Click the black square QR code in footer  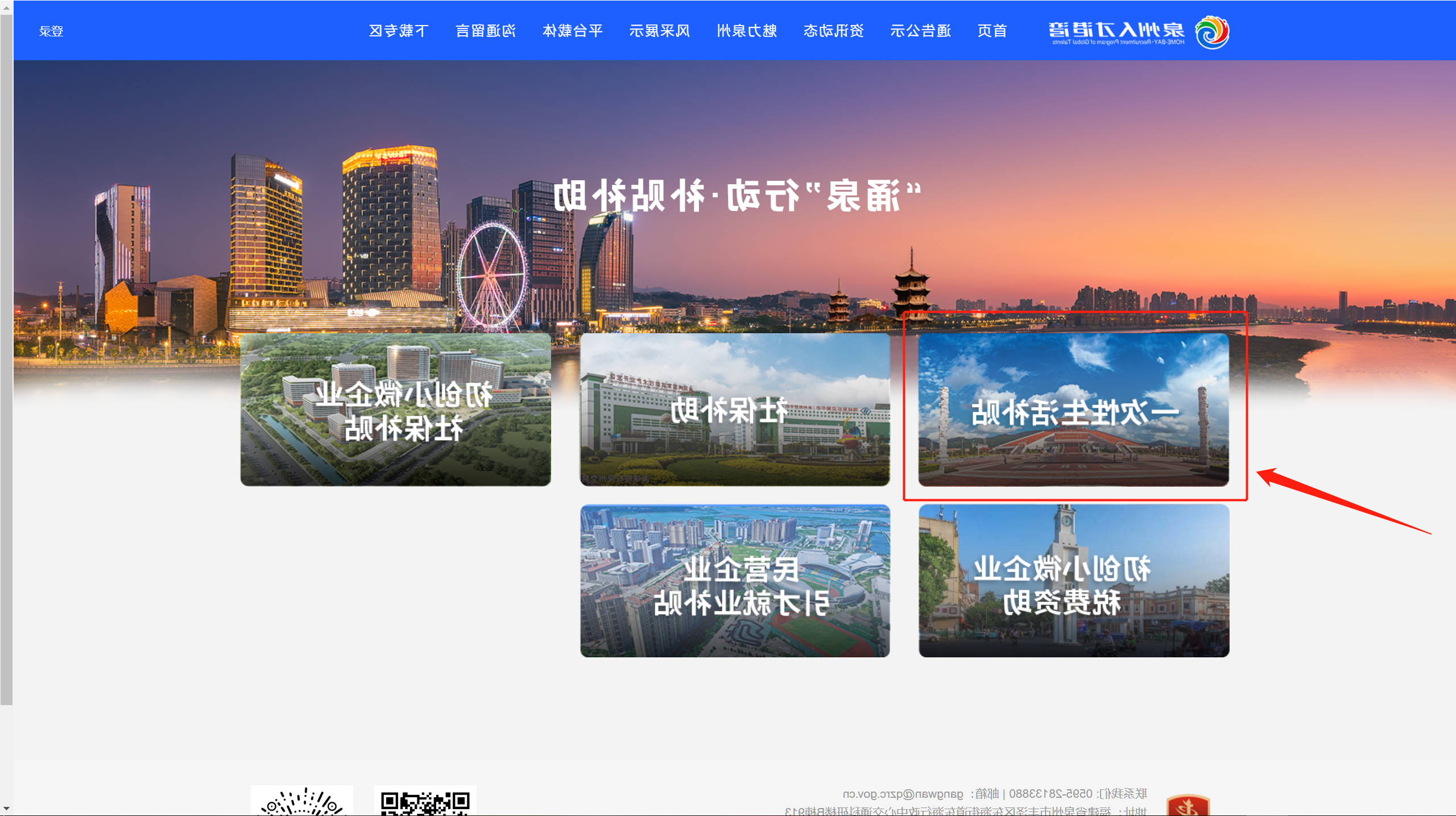tap(425, 801)
